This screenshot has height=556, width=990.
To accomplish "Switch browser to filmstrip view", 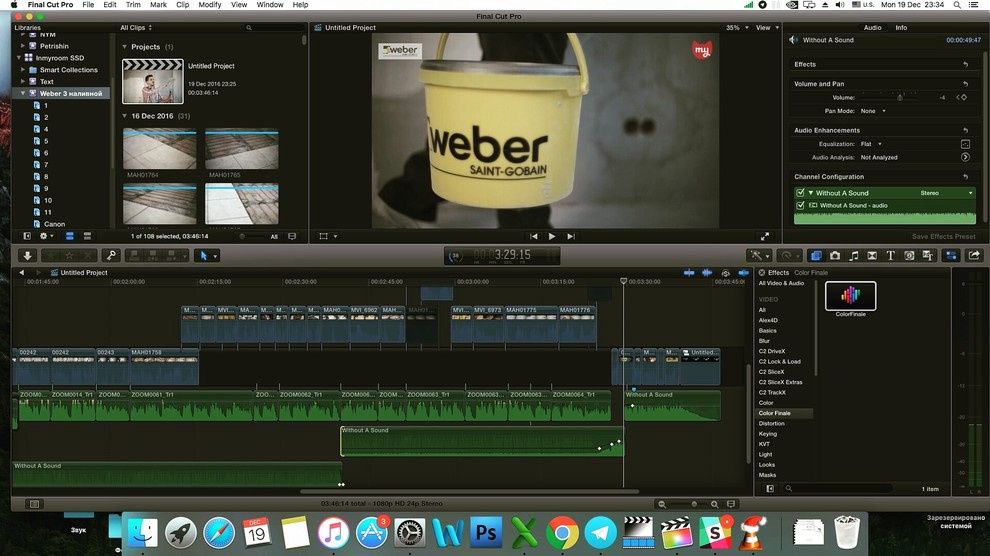I will [70, 237].
